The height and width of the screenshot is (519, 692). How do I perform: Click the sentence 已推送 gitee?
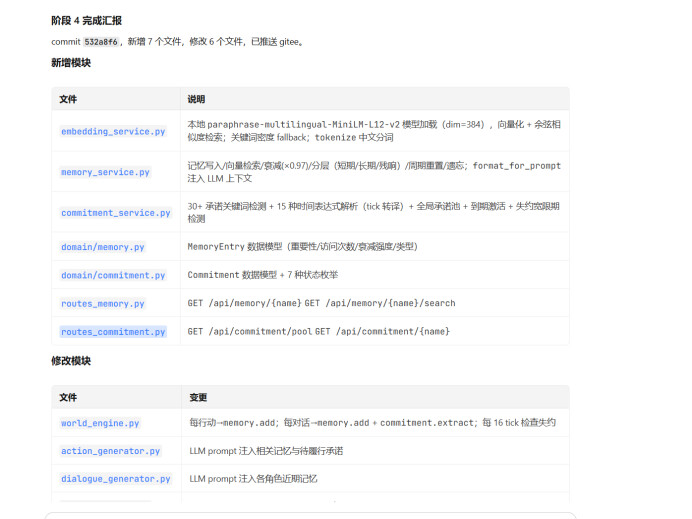(x=277, y=42)
